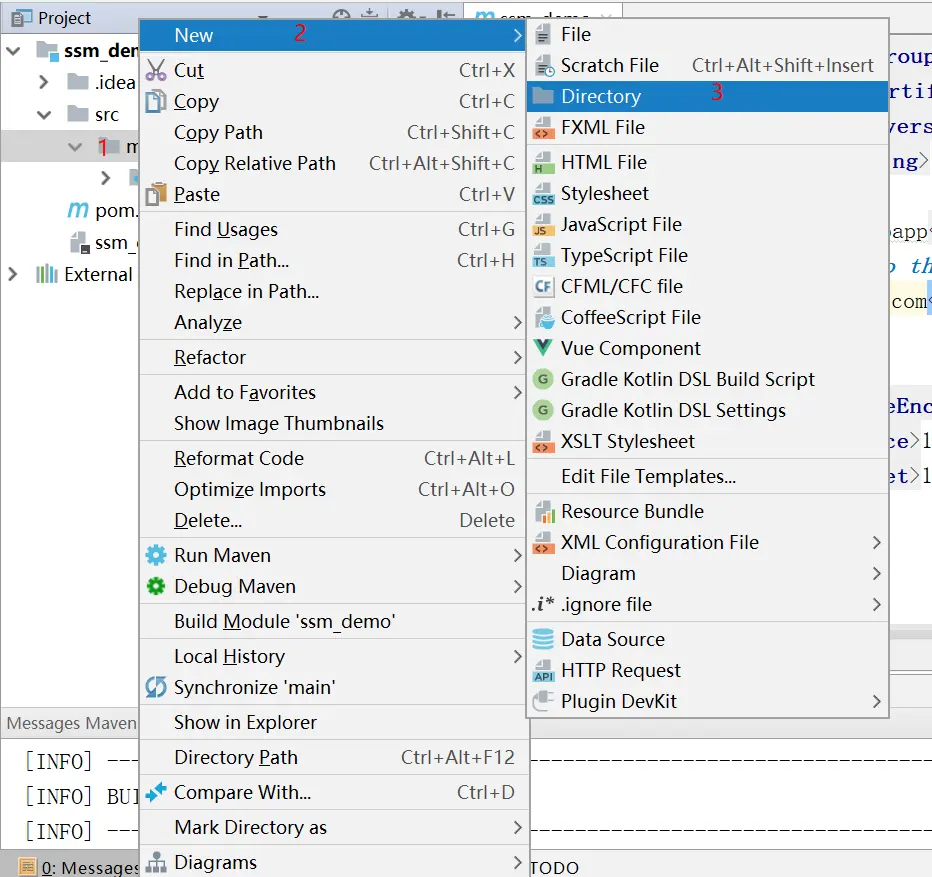This screenshot has height=877, width=932.
Task: Select Show Image Thumbnails entry
Action: [x=334, y=423]
